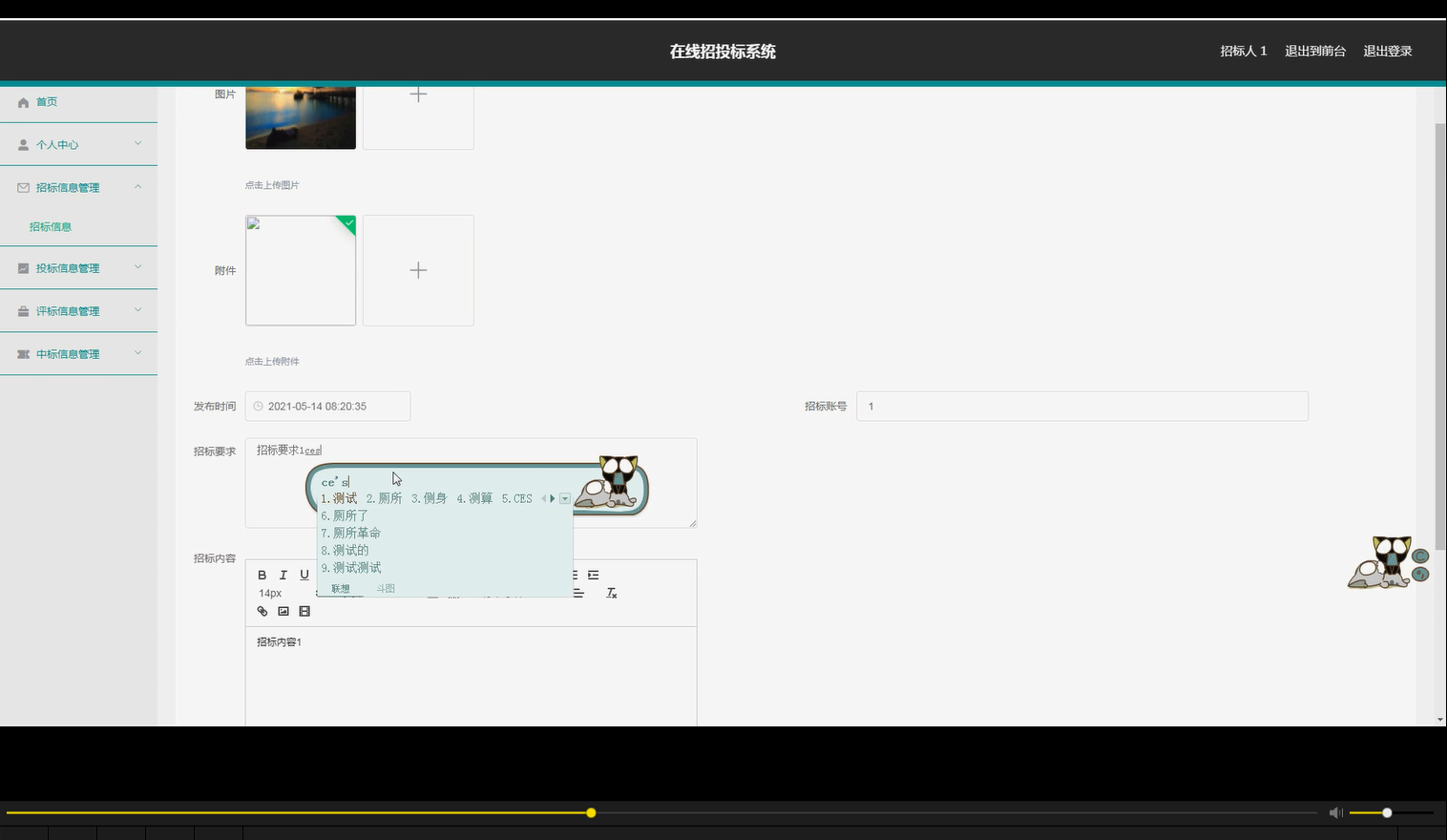The width and height of the screenshot is (1447, 840).
Task: Select the 个人中心 menu label
Action: [57, 145]
